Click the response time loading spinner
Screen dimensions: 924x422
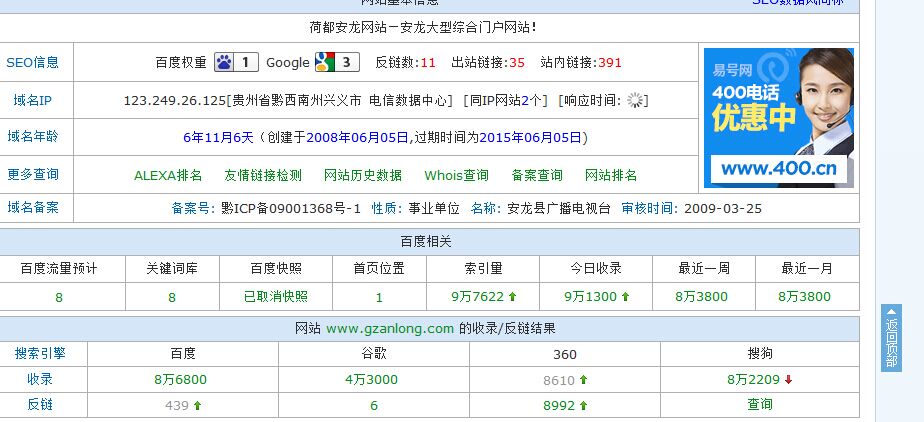coord(635,100)
